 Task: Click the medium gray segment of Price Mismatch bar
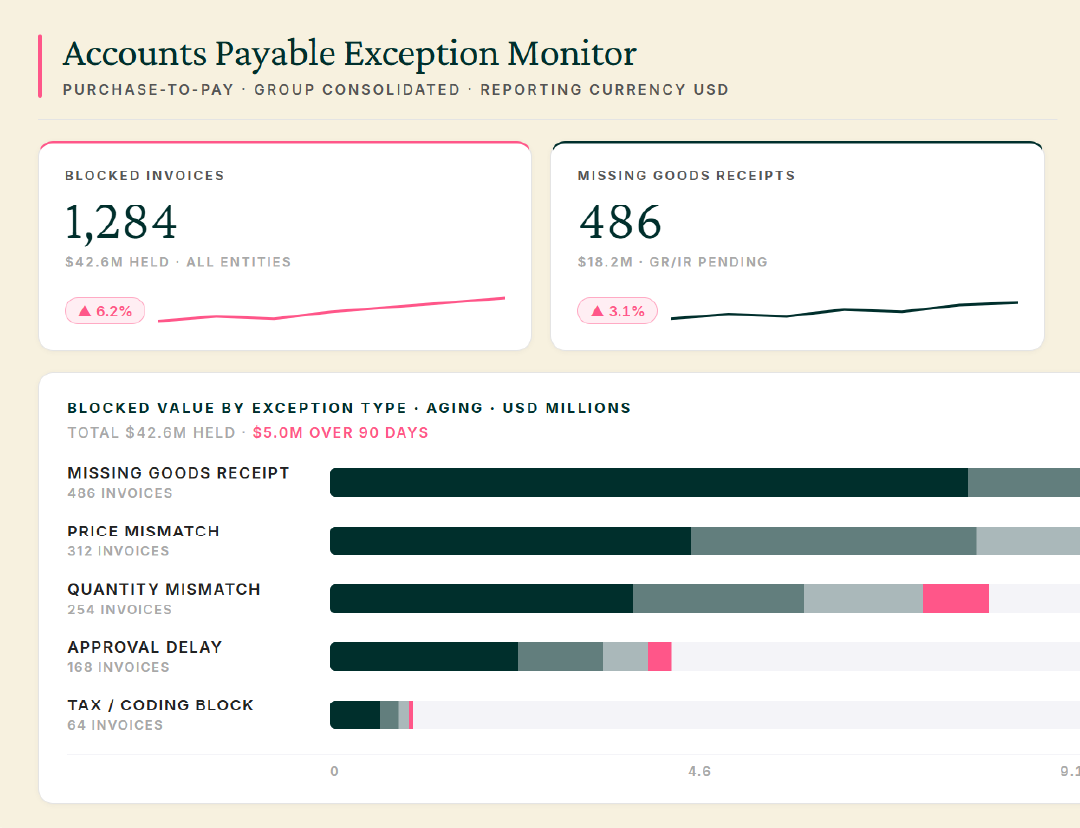coord(833,541)
